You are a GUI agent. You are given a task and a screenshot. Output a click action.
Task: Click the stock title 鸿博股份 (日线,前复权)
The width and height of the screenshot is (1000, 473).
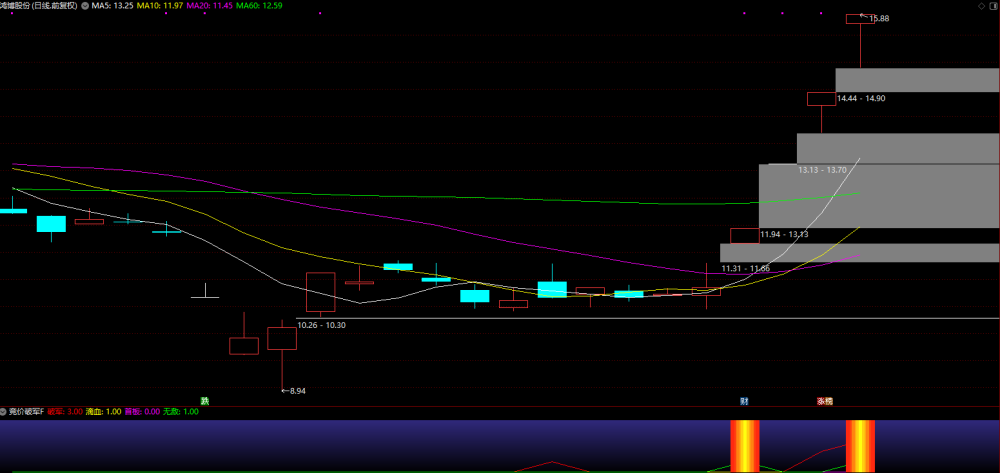pos(39,6)
